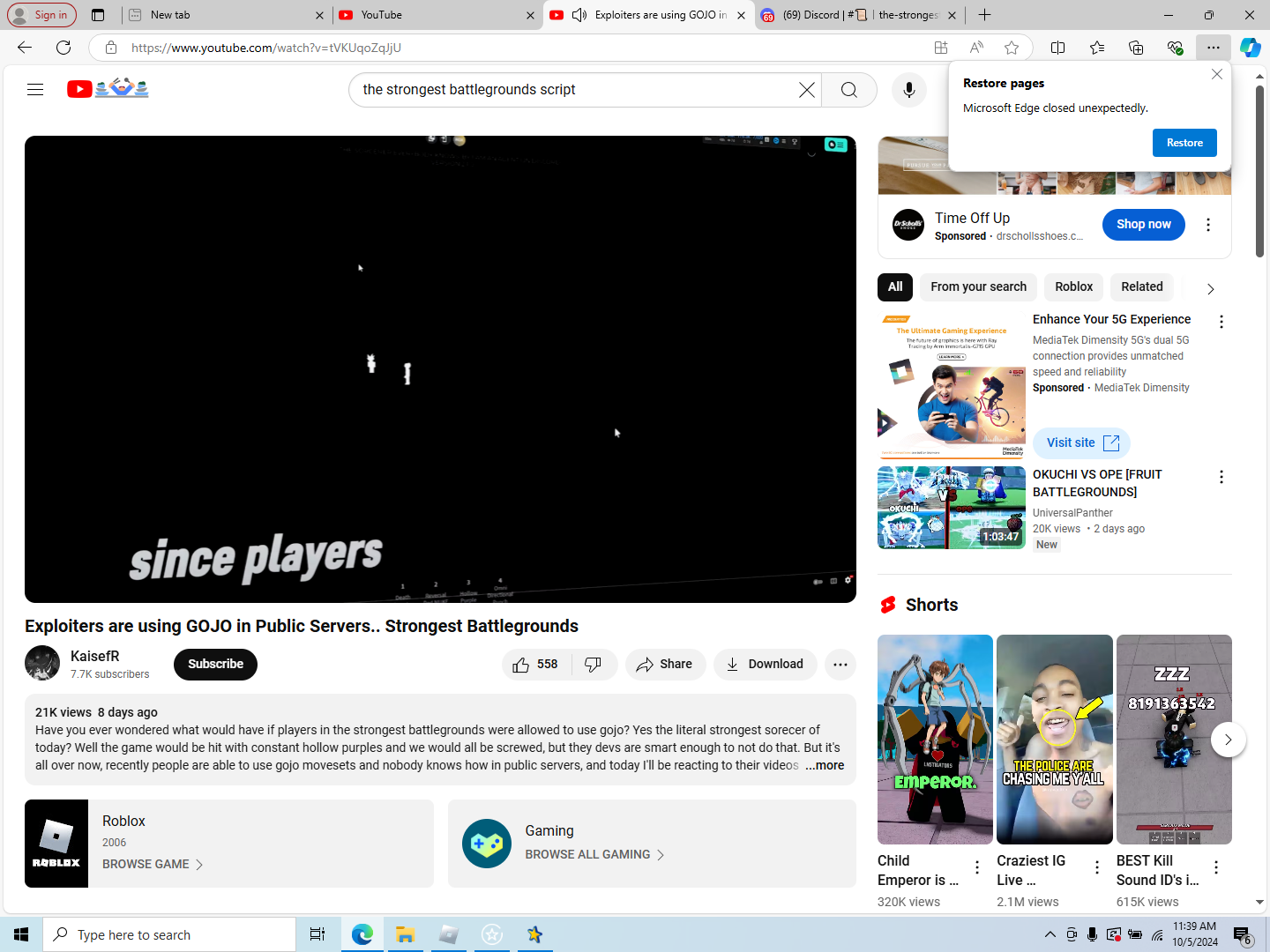Browse all Gaming card

652,844
